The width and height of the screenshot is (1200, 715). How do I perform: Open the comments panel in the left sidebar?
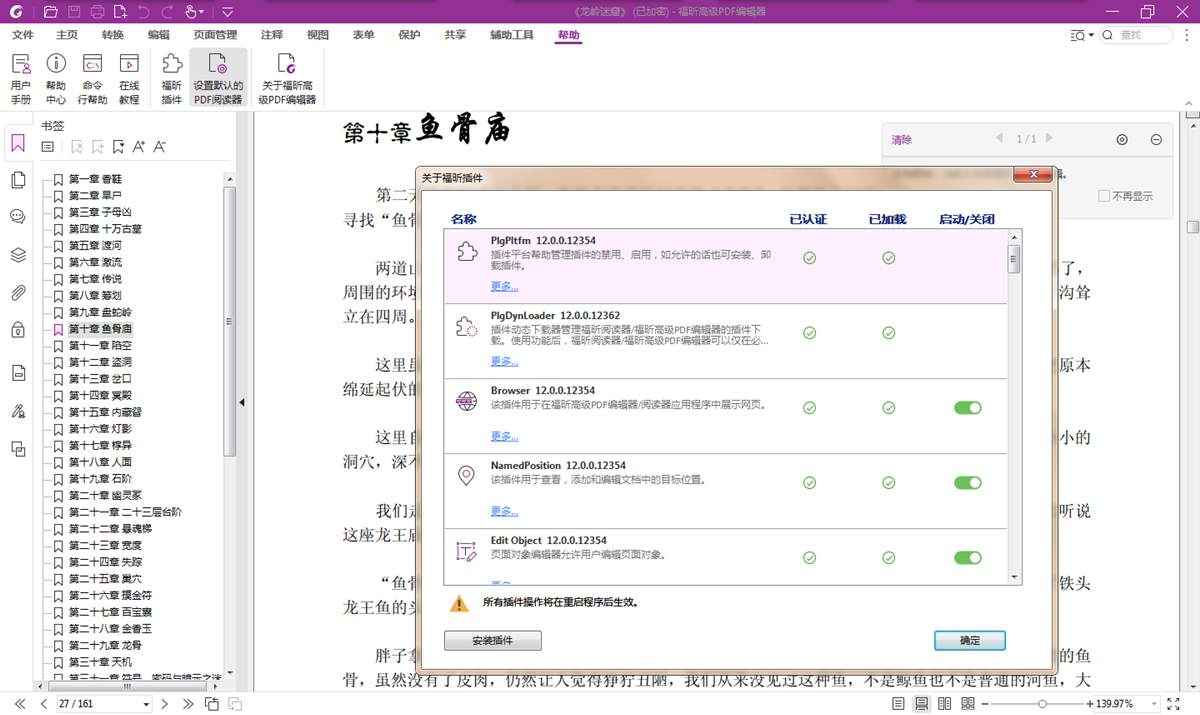[18, 215]
